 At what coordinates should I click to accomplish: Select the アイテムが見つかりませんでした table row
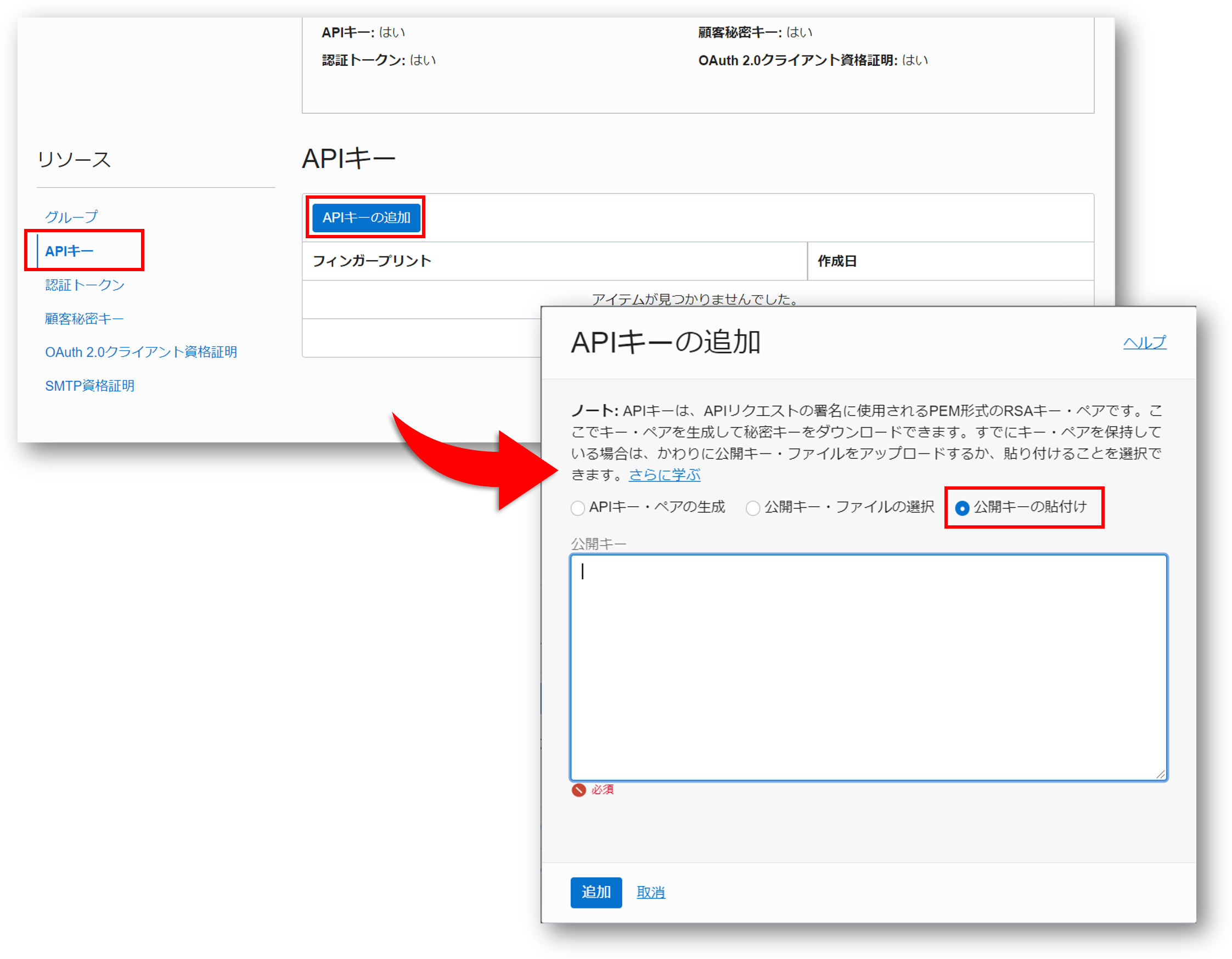695,300
